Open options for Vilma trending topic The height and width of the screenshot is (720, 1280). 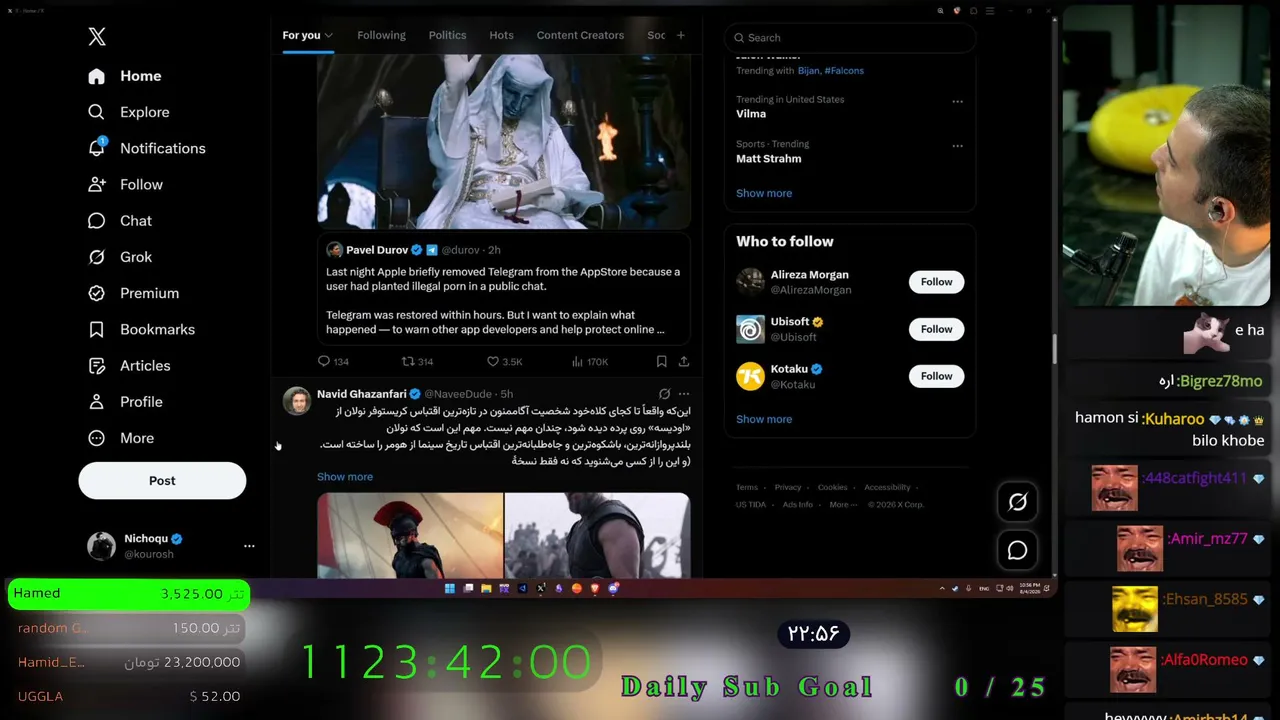click(x=957, y=102)
